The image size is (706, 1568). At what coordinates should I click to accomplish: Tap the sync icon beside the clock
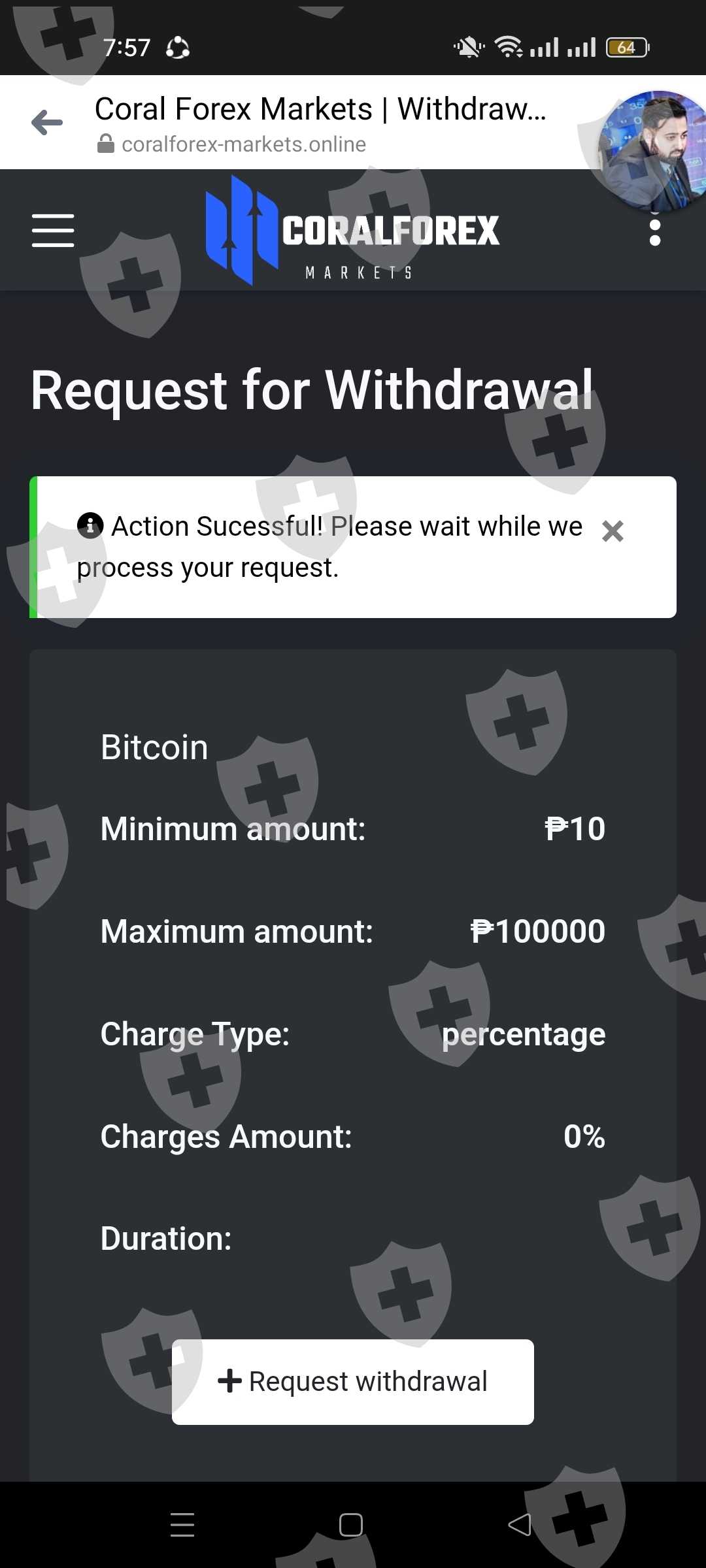point(178,48)
